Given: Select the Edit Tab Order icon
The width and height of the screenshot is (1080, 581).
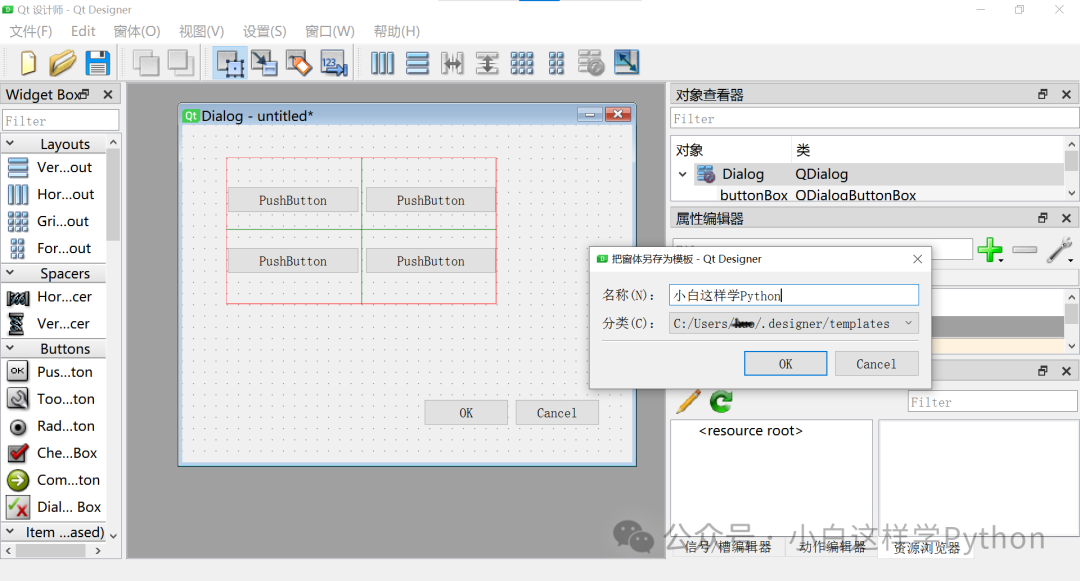Looking at the screenshot, I should tap(334, 63).
